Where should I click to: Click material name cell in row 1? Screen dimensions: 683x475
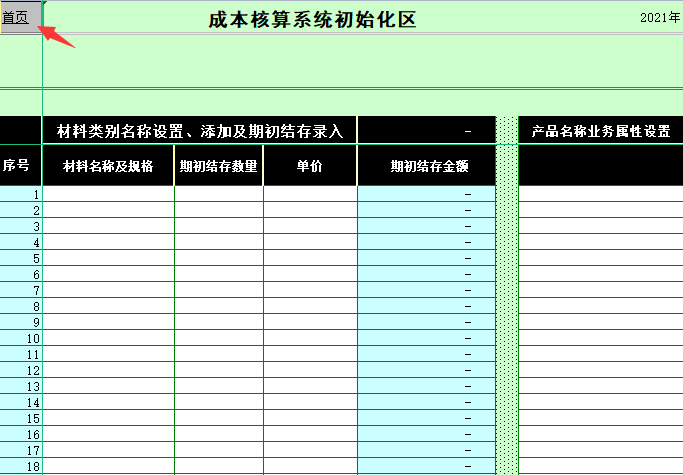tap(108, 194)
